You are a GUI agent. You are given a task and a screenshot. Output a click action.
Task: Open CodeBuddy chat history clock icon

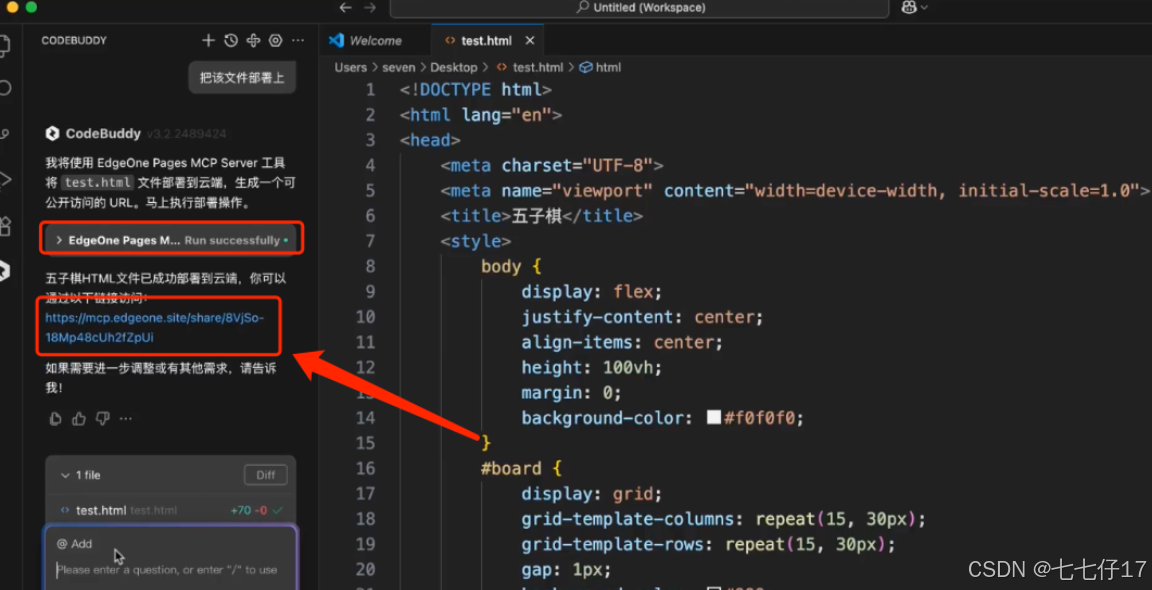pos(231,40)
